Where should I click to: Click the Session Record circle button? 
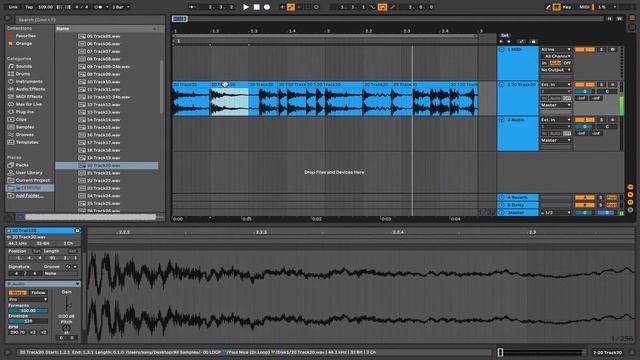[316, 7]
